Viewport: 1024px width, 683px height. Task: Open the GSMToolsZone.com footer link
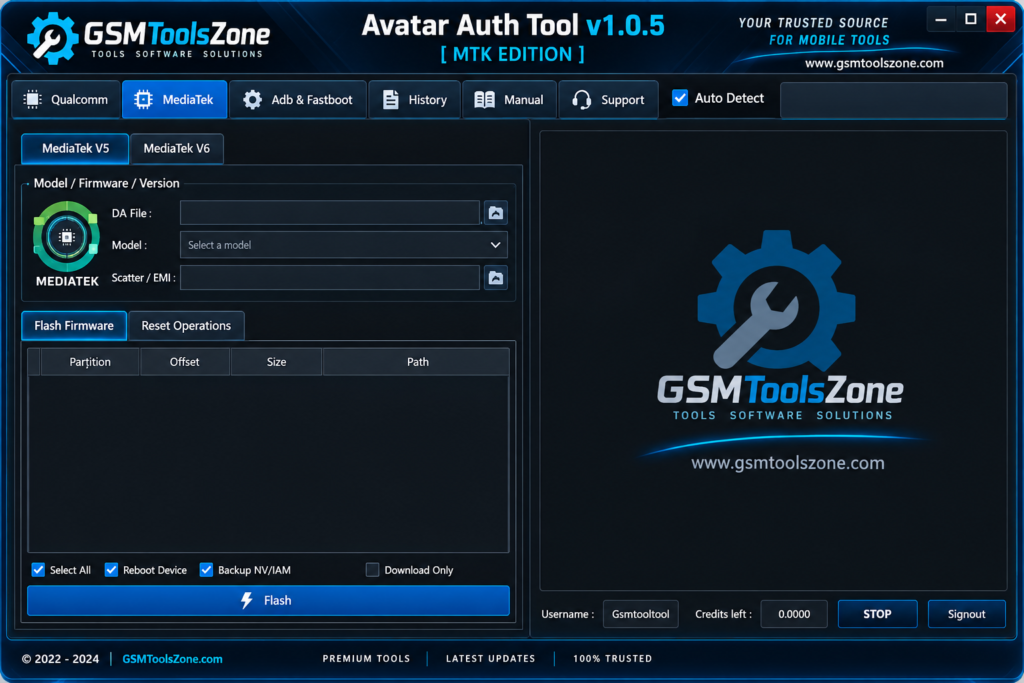tap(172, 659)
